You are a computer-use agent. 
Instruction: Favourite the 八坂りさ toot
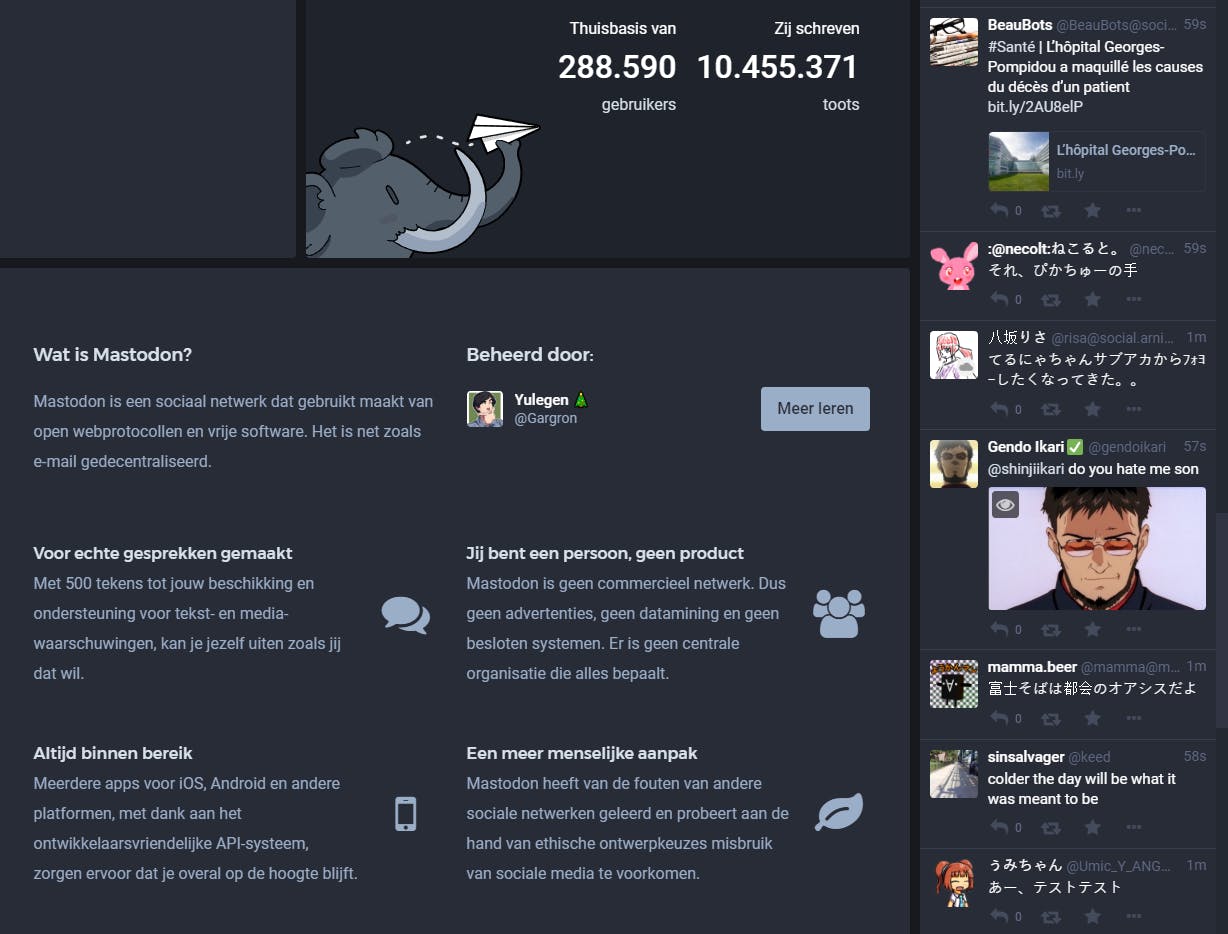(x=1092, y=408)
